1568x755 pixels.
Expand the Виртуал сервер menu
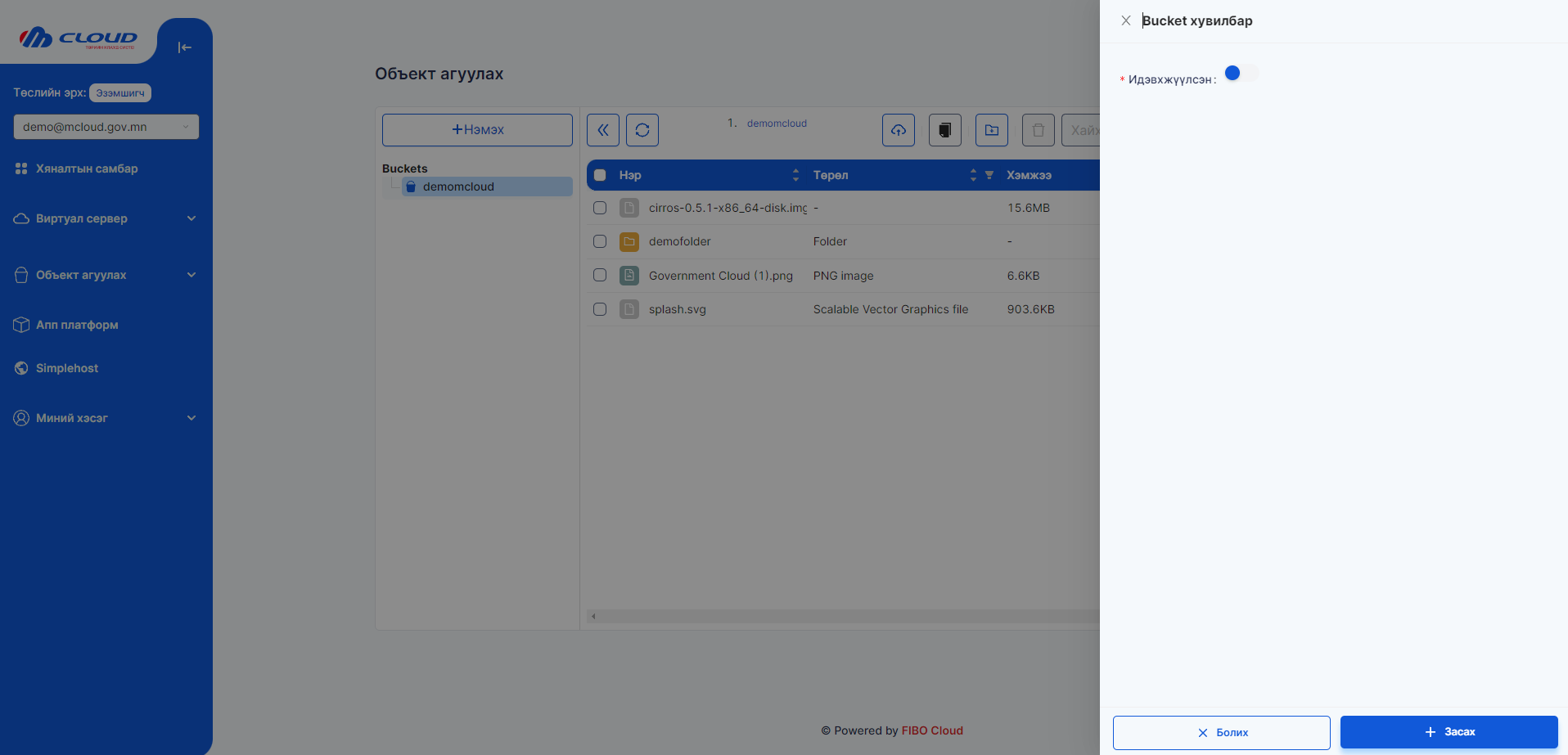[106, 218]
